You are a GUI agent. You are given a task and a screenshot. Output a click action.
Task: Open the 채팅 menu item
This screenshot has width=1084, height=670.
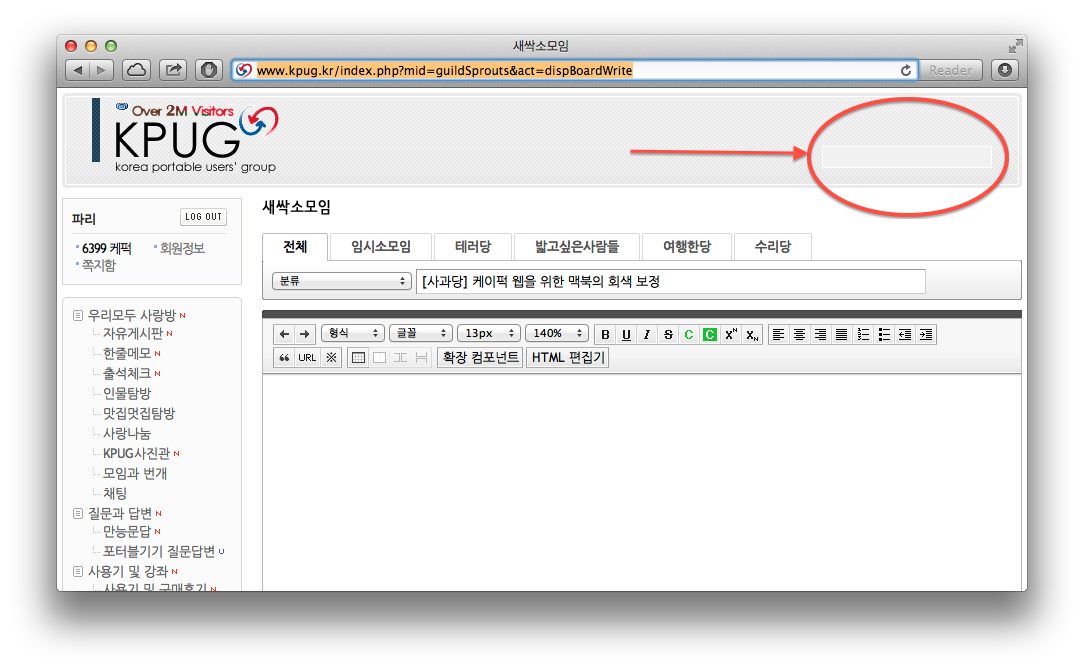(x=115, y=494)
